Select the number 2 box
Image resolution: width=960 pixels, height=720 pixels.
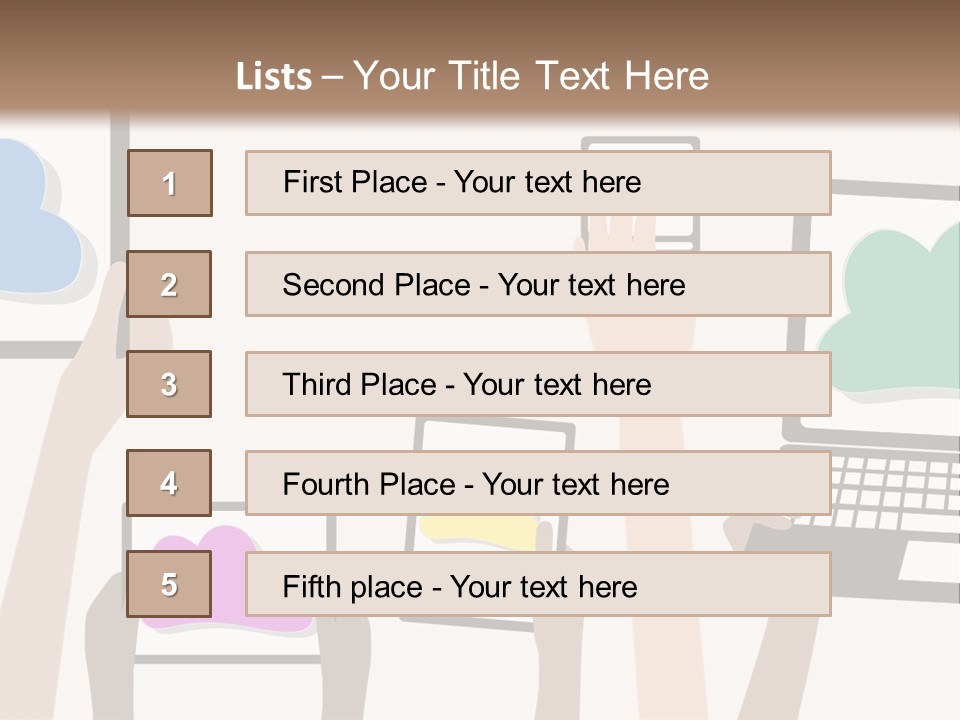point(169,284)
